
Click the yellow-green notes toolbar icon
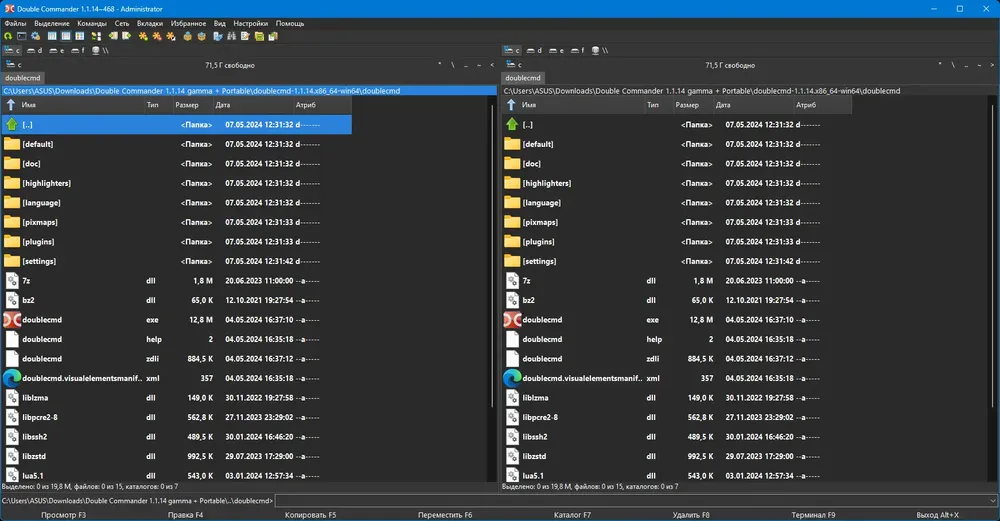[260, 36]
